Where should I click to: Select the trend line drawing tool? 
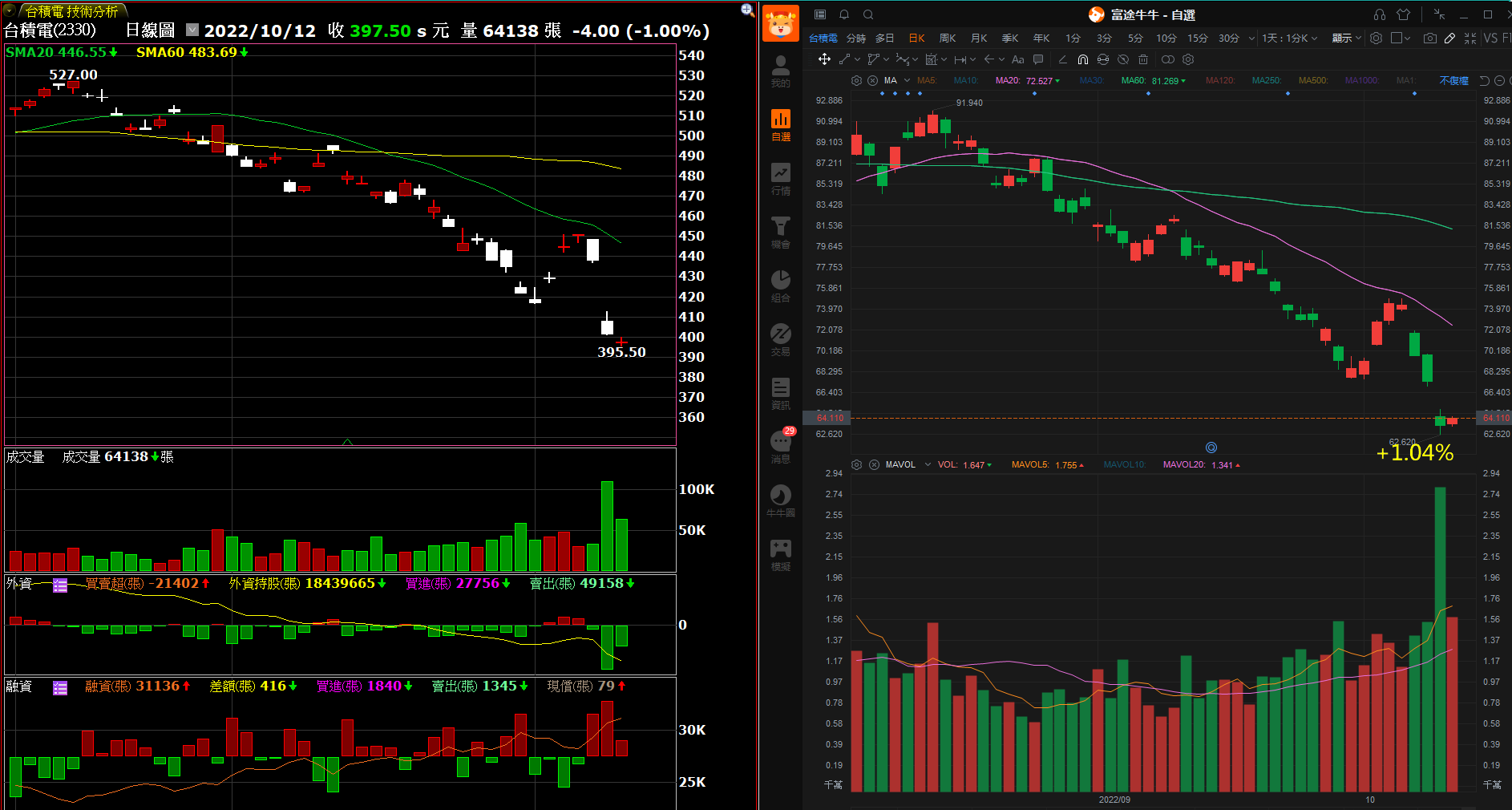point(845,59)
